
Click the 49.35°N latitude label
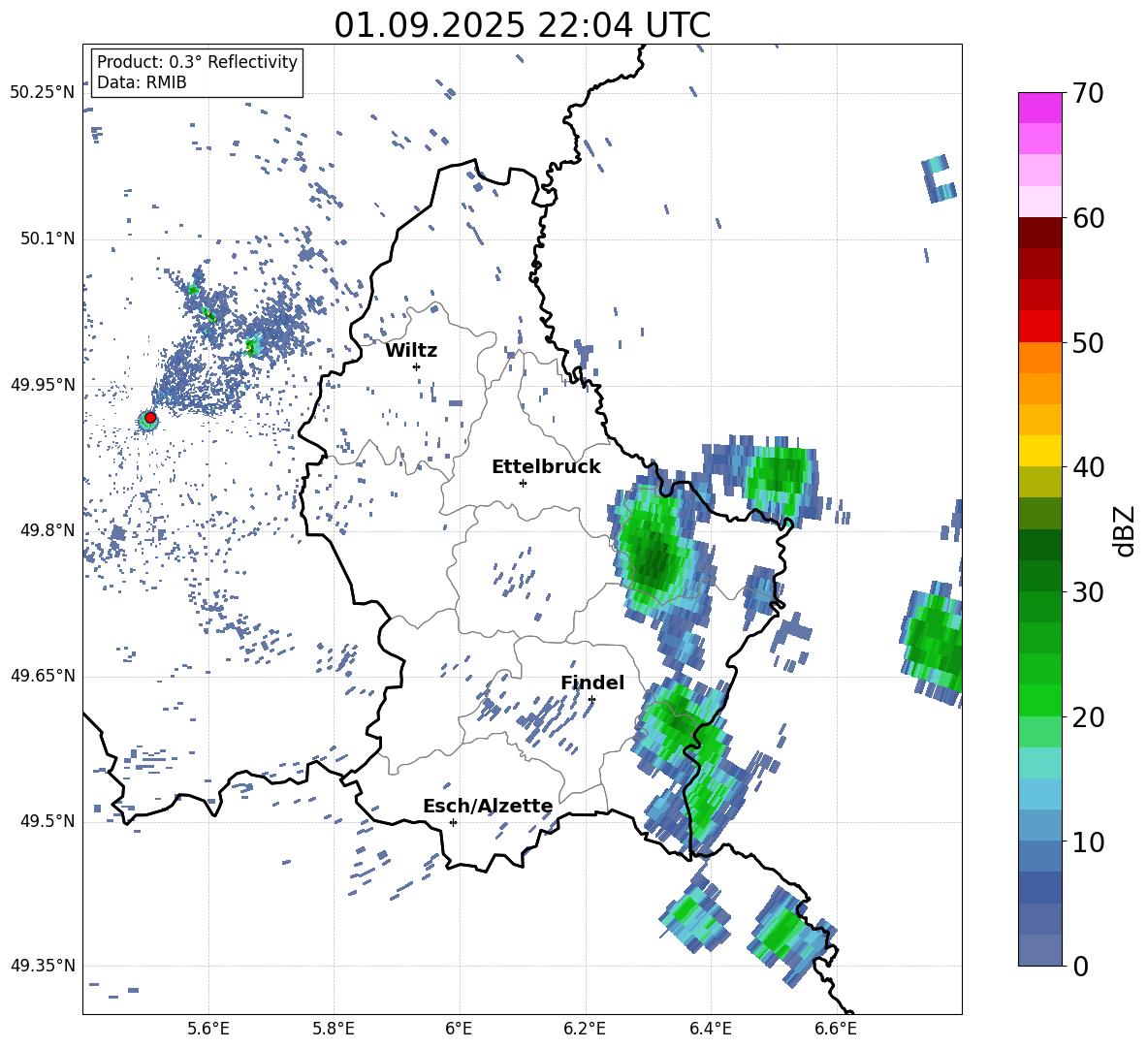42,966
